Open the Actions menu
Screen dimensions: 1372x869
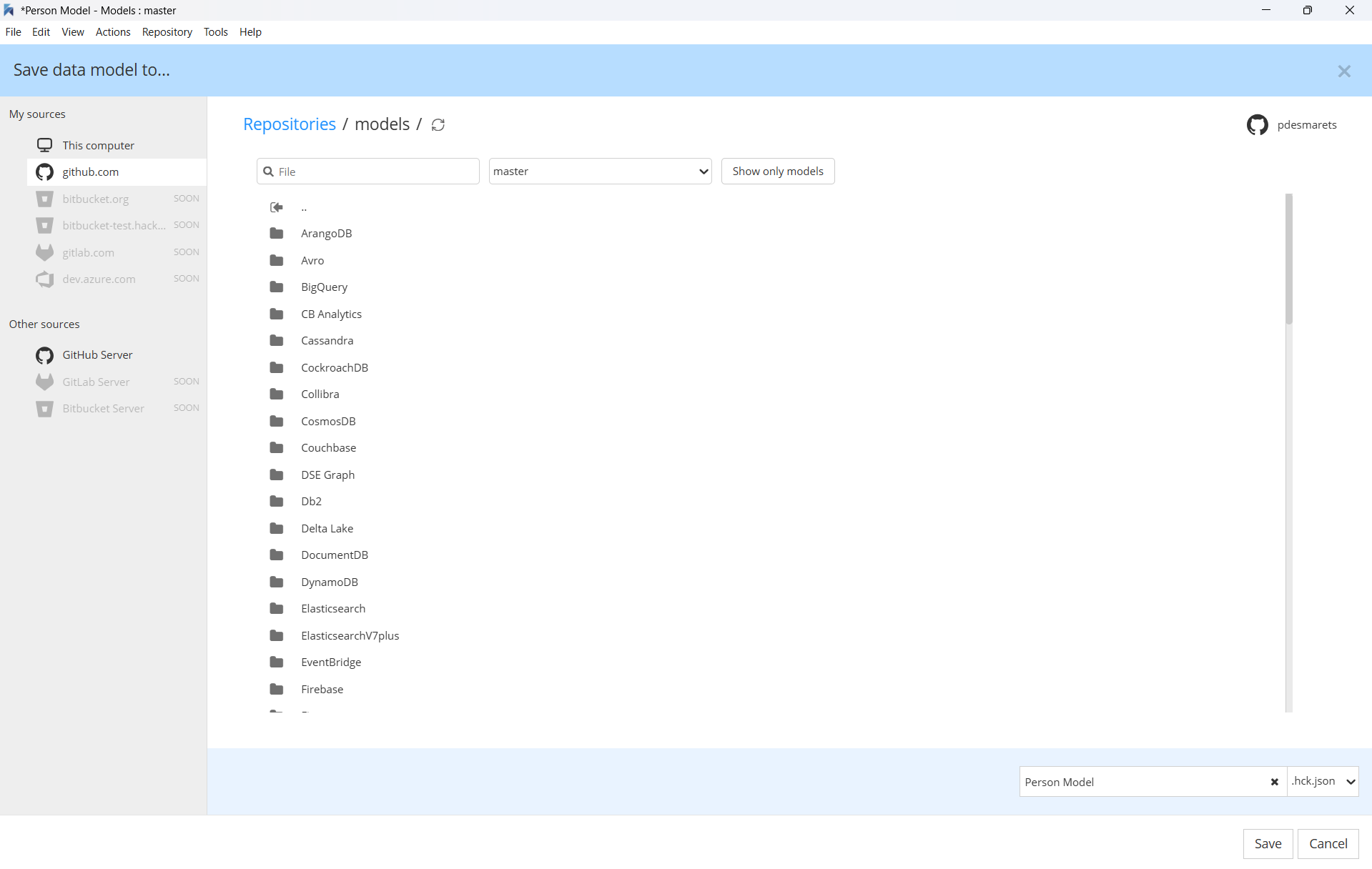[x=113, y=32]
